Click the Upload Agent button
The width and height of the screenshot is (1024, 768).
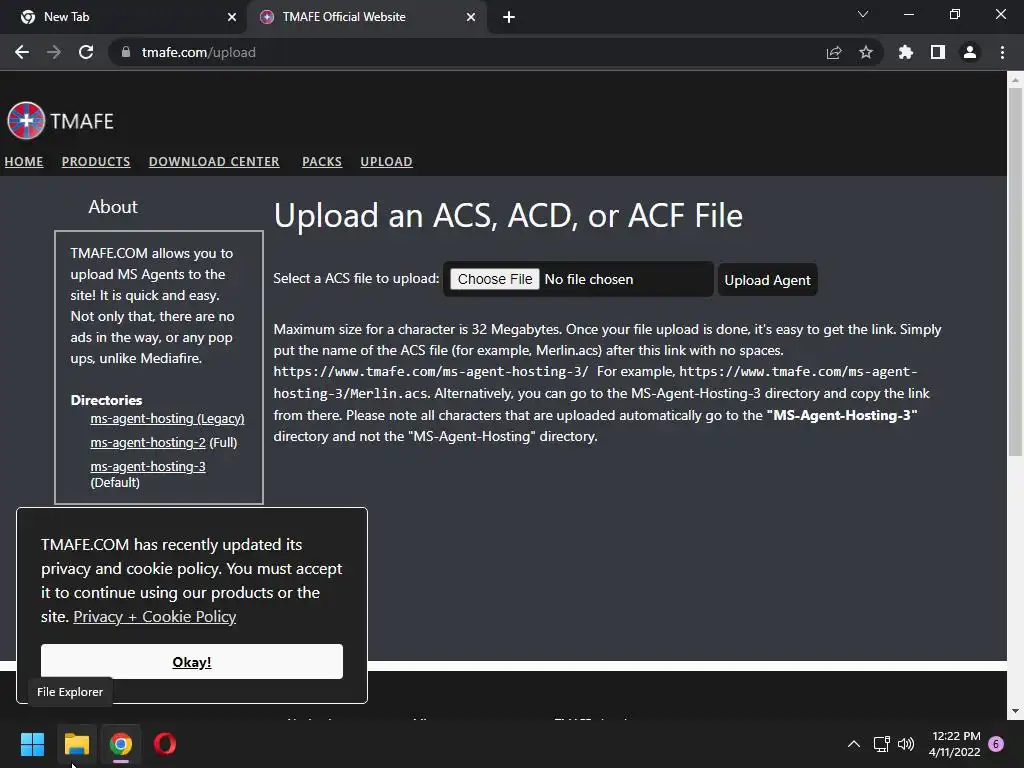tap(767, 280)
